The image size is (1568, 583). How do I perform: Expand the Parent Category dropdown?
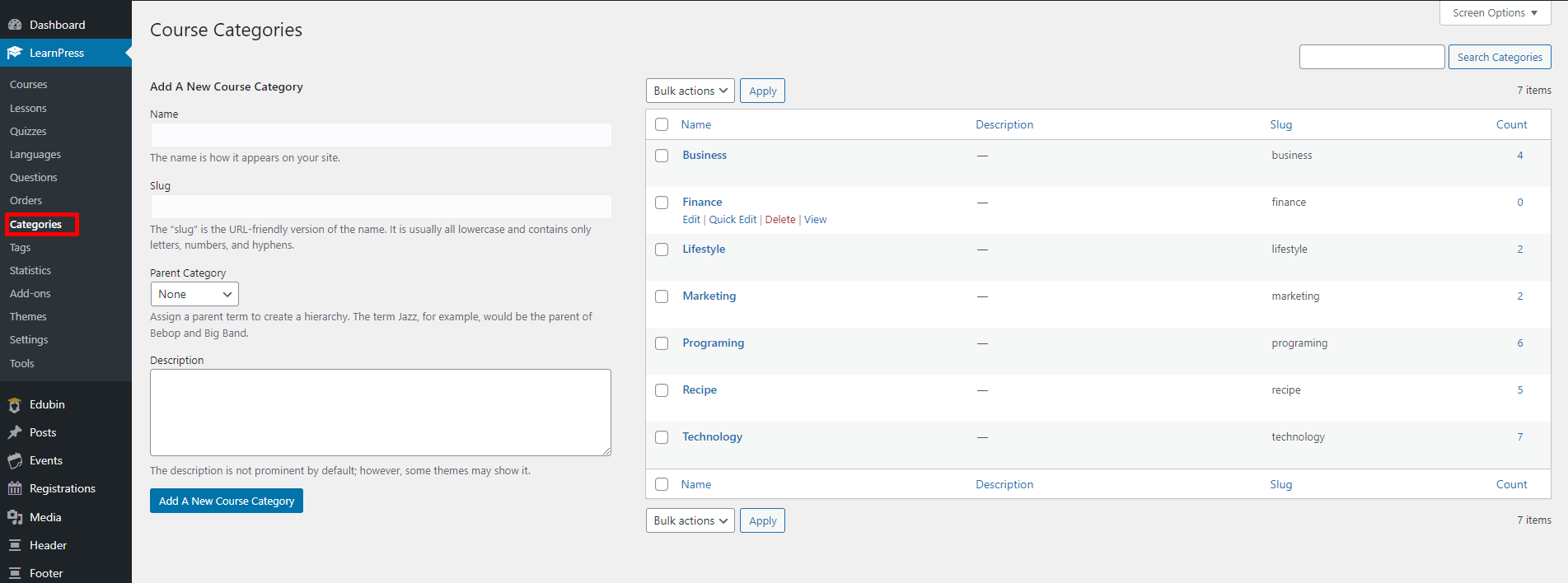[x=194, y=294]
